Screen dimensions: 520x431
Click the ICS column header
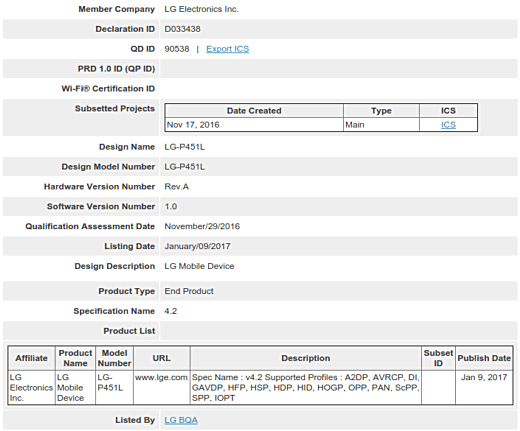(x=448, y=111)
